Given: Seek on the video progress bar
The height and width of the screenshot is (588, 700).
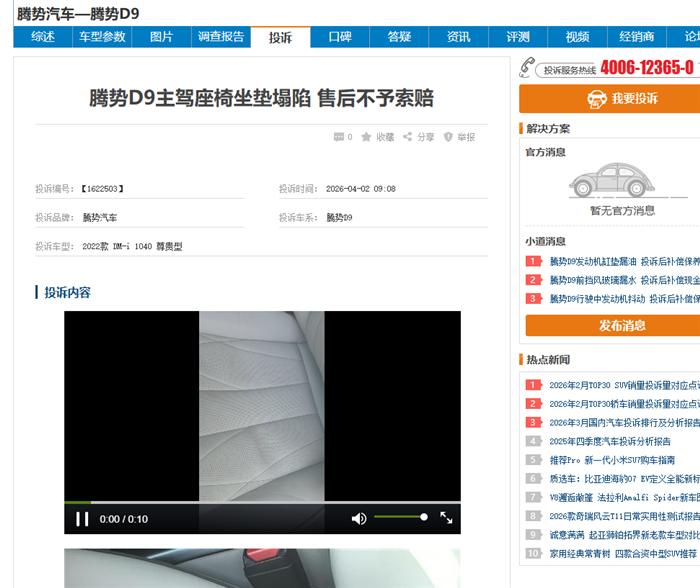Looking at the screenshot, I should (262, 502).
